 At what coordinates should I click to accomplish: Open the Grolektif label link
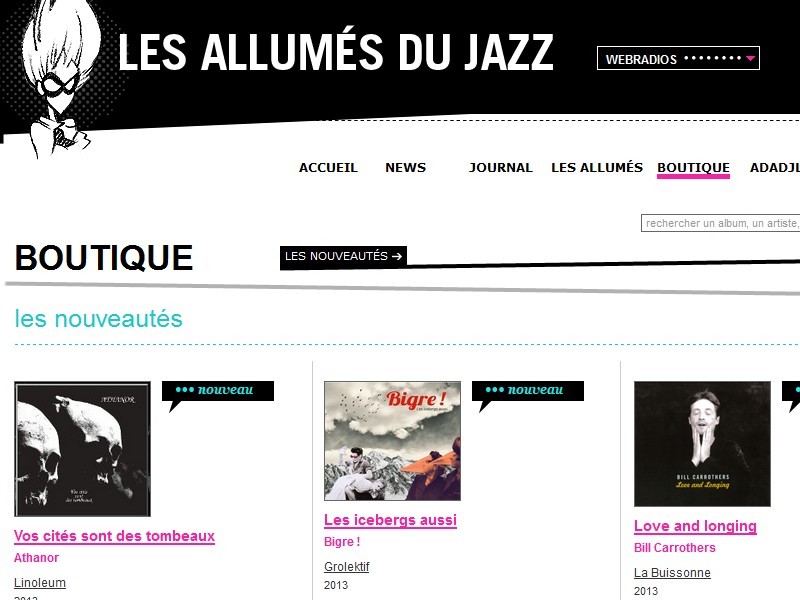click(x=346, y=567)
